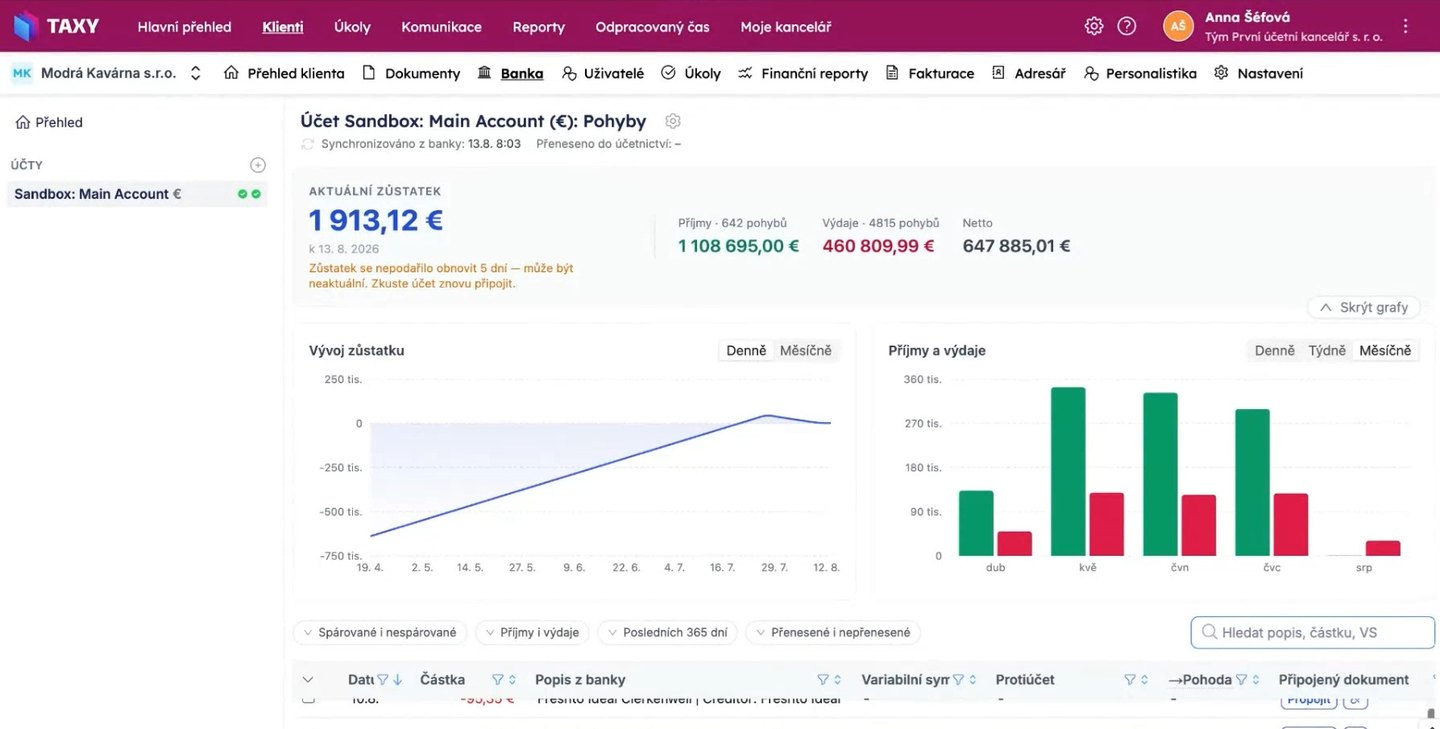Select Sandbox: Main Account € in sidebar
Viewport: 1440px width, 729px height.
pos(137,194)
